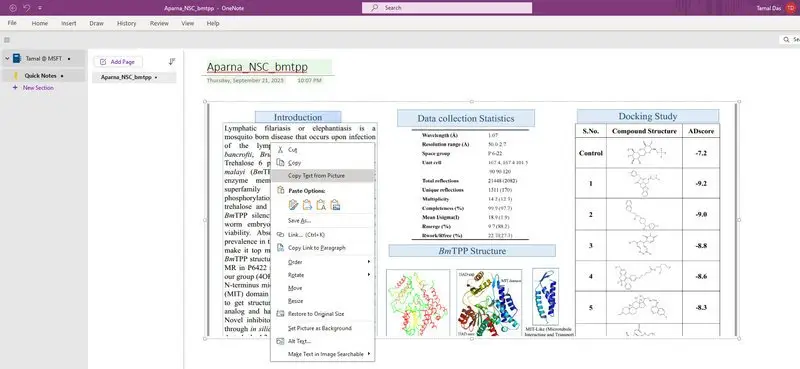Expand the Rotate submenu
This screenshot has width=800, height=369.
coord(322,275)
